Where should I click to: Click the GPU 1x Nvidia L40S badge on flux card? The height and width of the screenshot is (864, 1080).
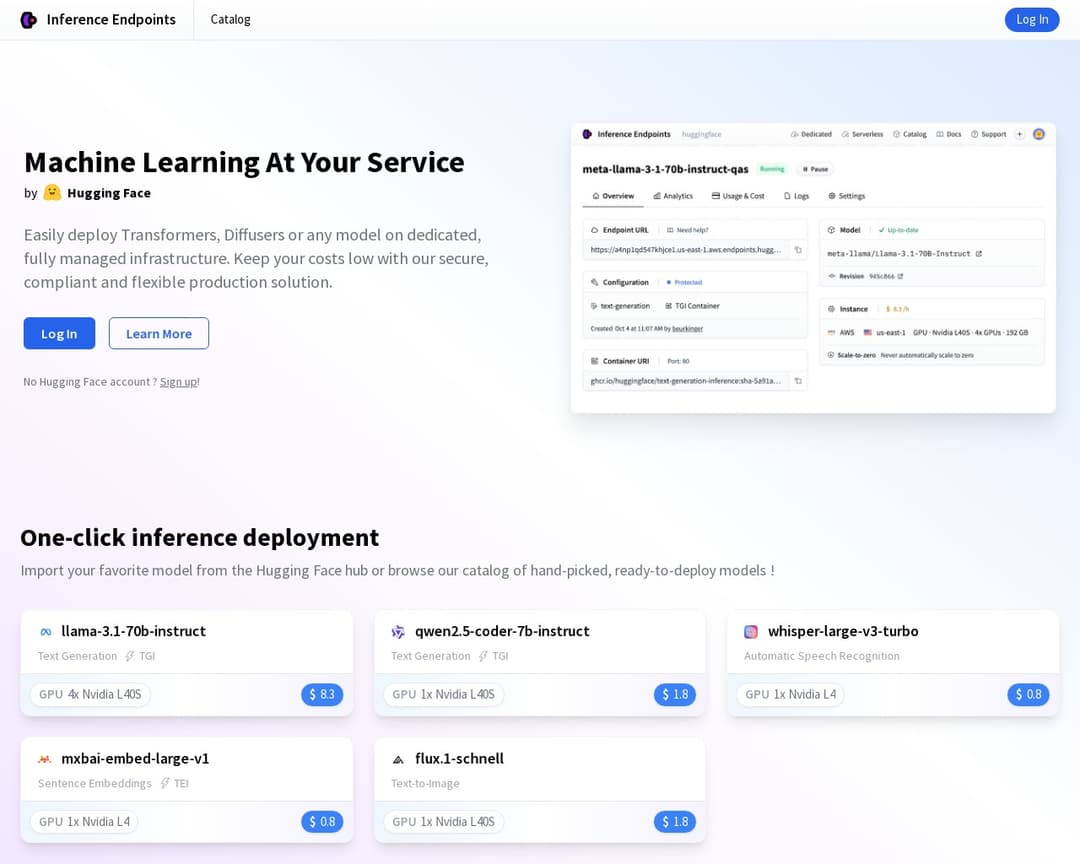pyautogui.click(x=444, y=822)
